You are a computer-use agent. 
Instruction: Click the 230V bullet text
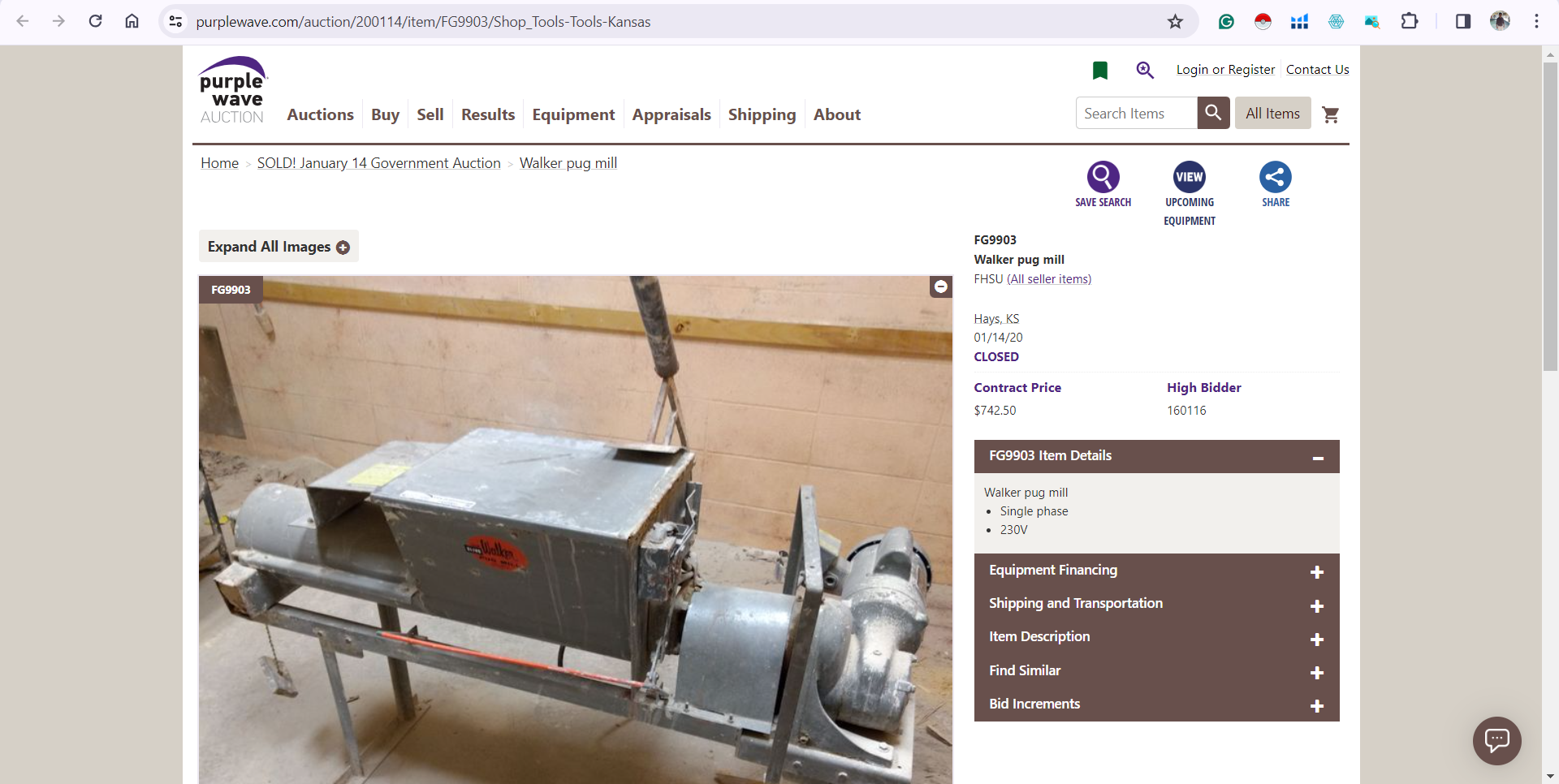tap(1013, 530)
